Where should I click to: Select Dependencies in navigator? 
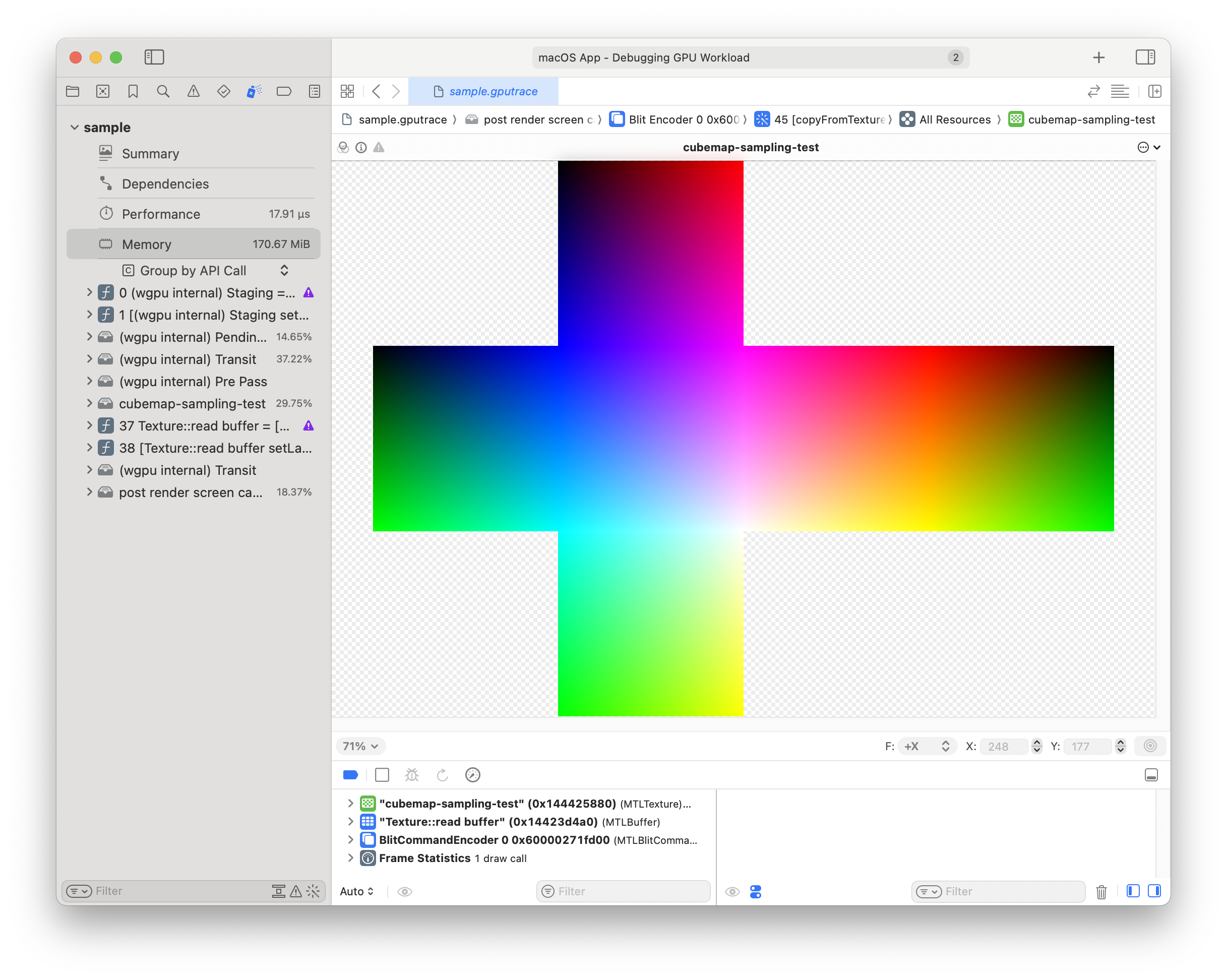[x=194, y=184]
